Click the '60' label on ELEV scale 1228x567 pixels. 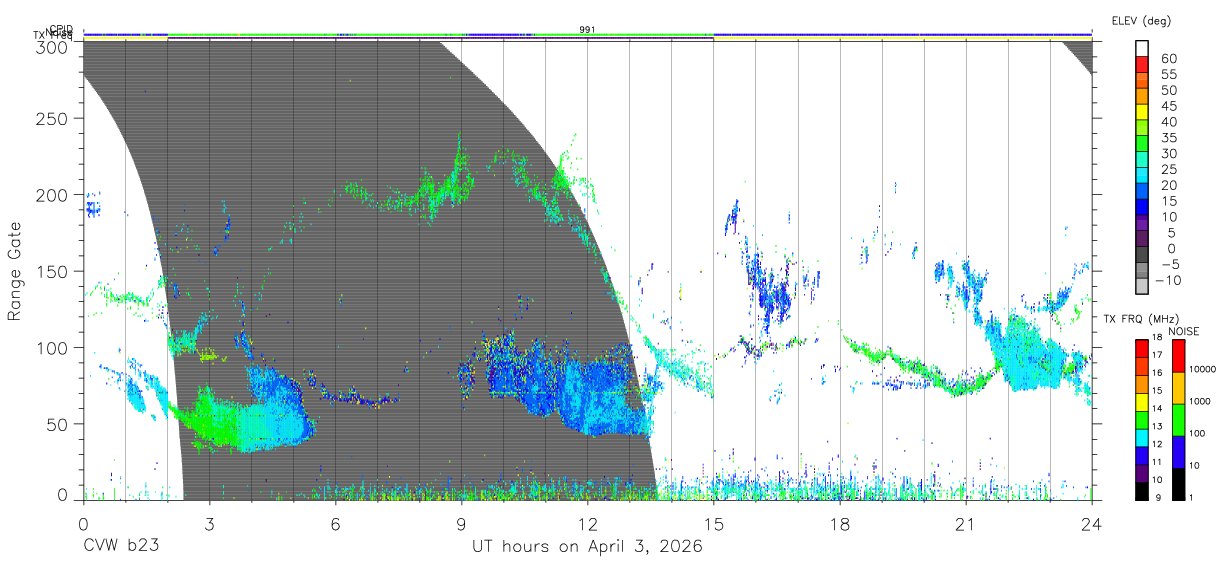click(x=1169, y=58)
